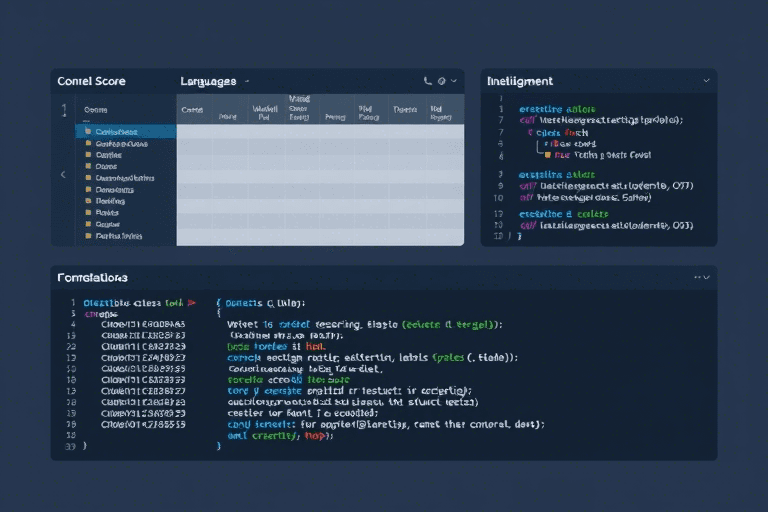Image resolution: width=768 pixels, height=512 pixels.
Task: Select the highlighted folder row in the tree
Action: pyautogui.click(x=126, y=131)
